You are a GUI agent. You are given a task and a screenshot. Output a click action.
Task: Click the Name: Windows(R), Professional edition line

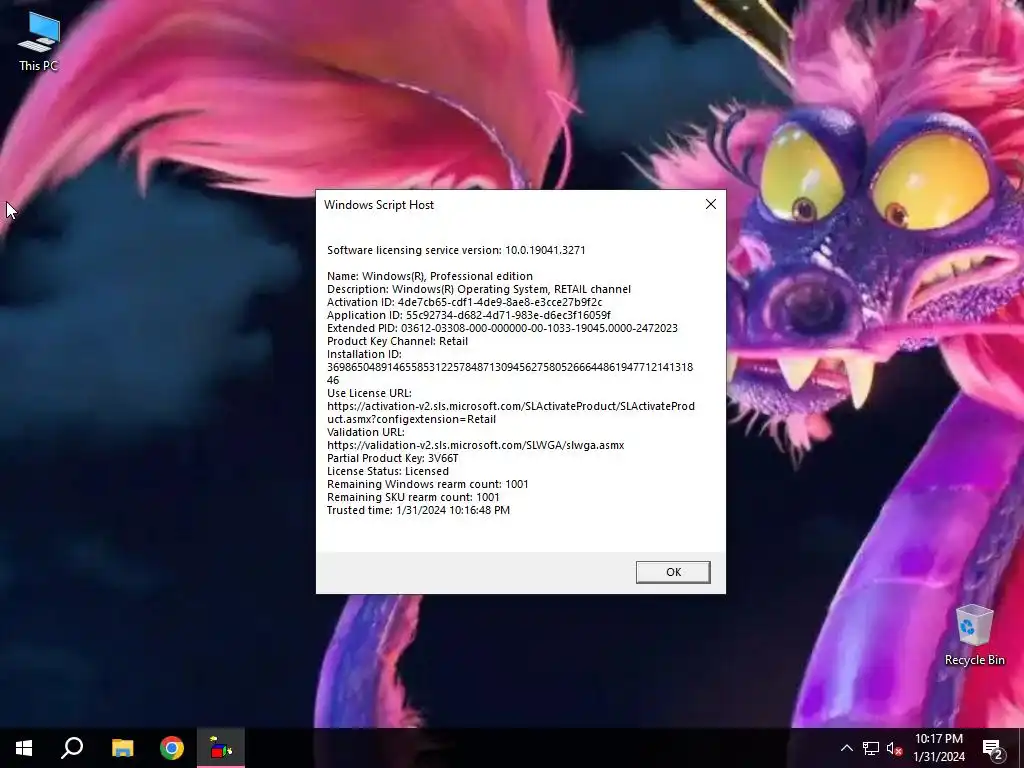[x=430, y=276]
